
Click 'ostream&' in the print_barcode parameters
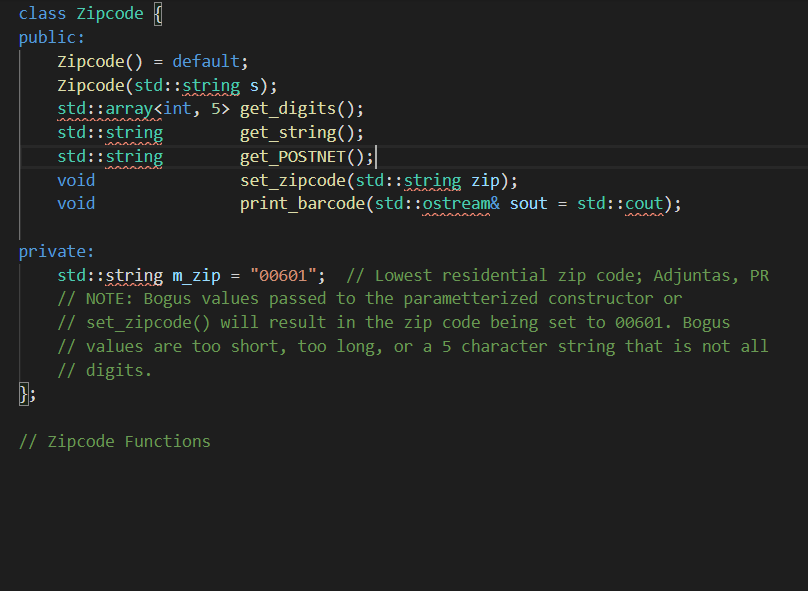click(x=461, y=204)
